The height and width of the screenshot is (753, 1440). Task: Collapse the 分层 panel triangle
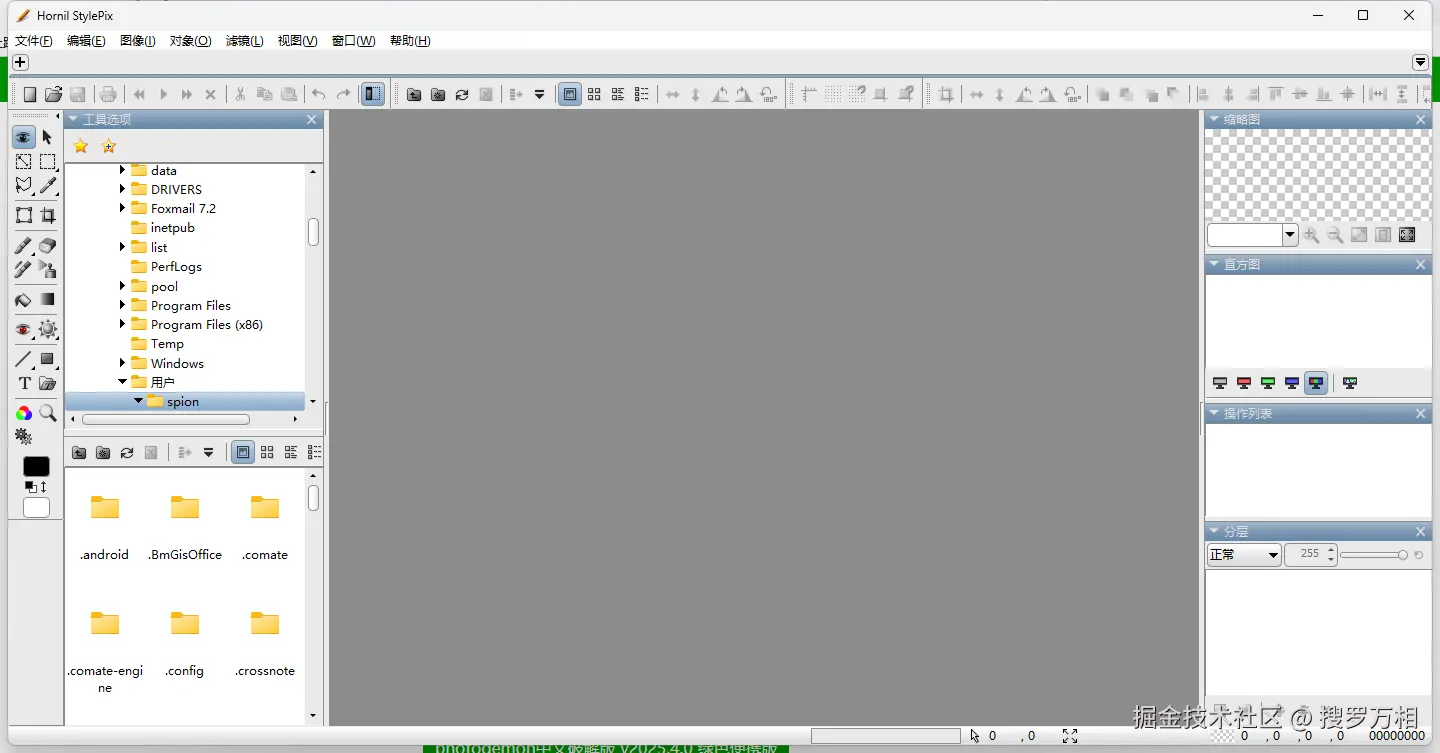click(1214, 531)
